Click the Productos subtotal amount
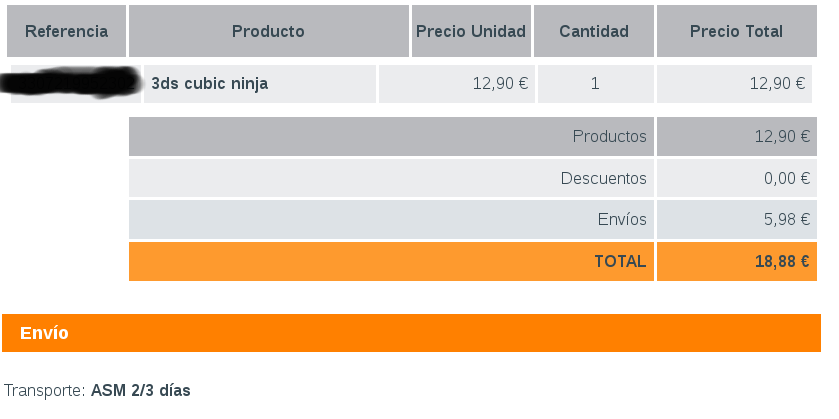The width and height of the screenshot is (839, 419). tap(782, 136)
